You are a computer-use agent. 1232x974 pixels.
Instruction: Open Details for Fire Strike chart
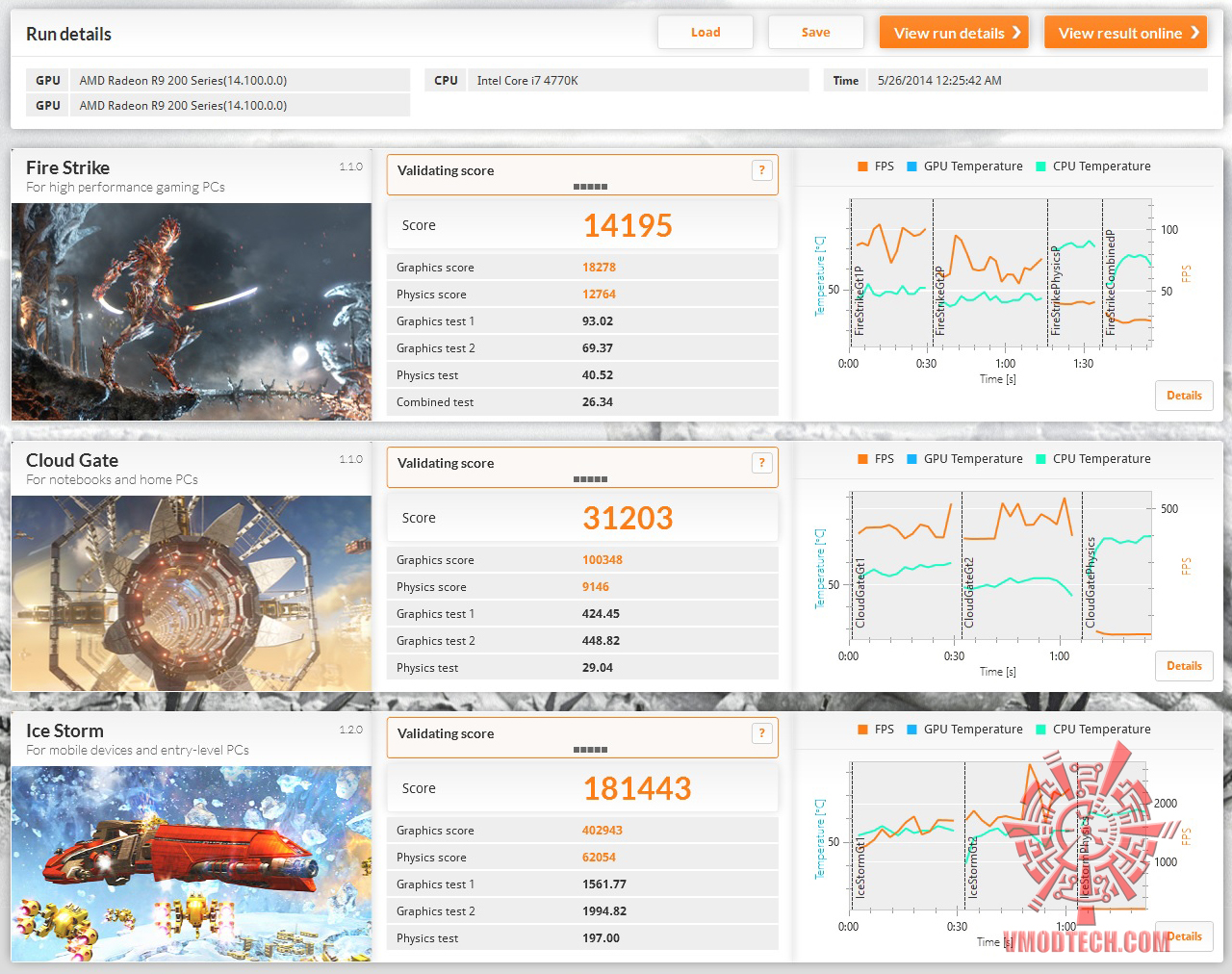tap(1184, 396)
